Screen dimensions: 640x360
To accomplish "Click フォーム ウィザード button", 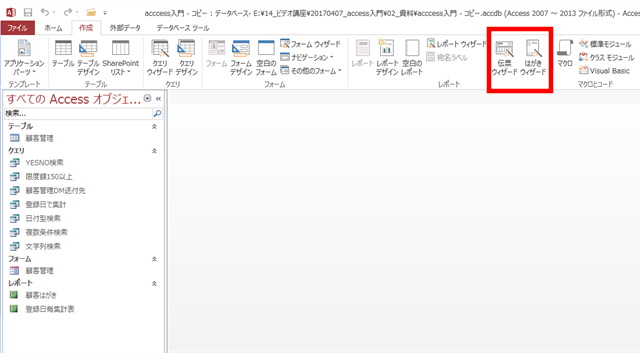I will 310,44.
